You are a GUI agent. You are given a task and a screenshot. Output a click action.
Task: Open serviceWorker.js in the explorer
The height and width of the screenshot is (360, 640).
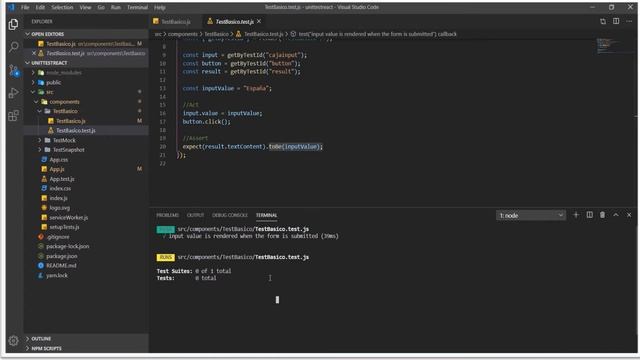(x=86, y=218)
